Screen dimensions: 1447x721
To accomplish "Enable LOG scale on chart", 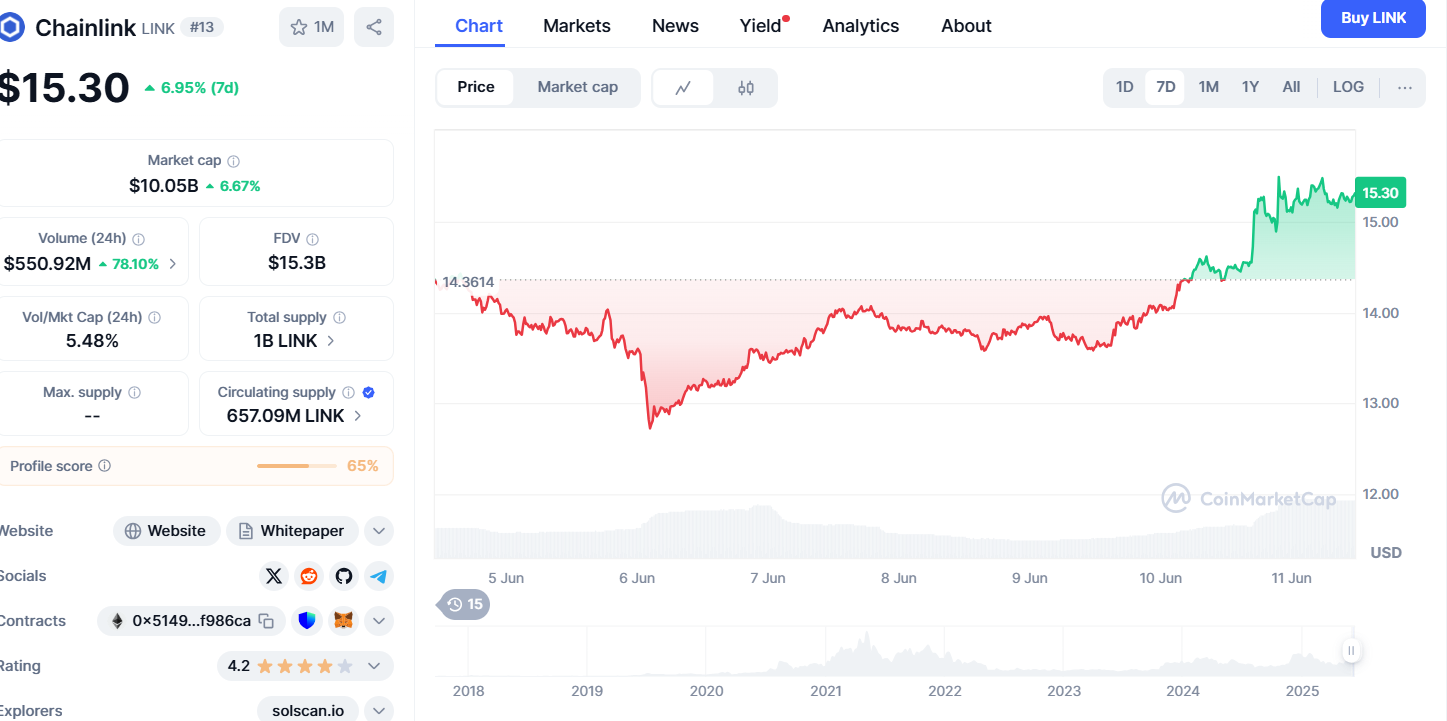I will 1348,87.
